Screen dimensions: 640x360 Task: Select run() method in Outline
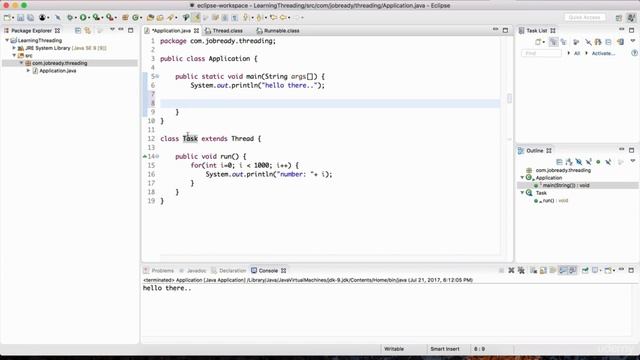click(555, 200)
